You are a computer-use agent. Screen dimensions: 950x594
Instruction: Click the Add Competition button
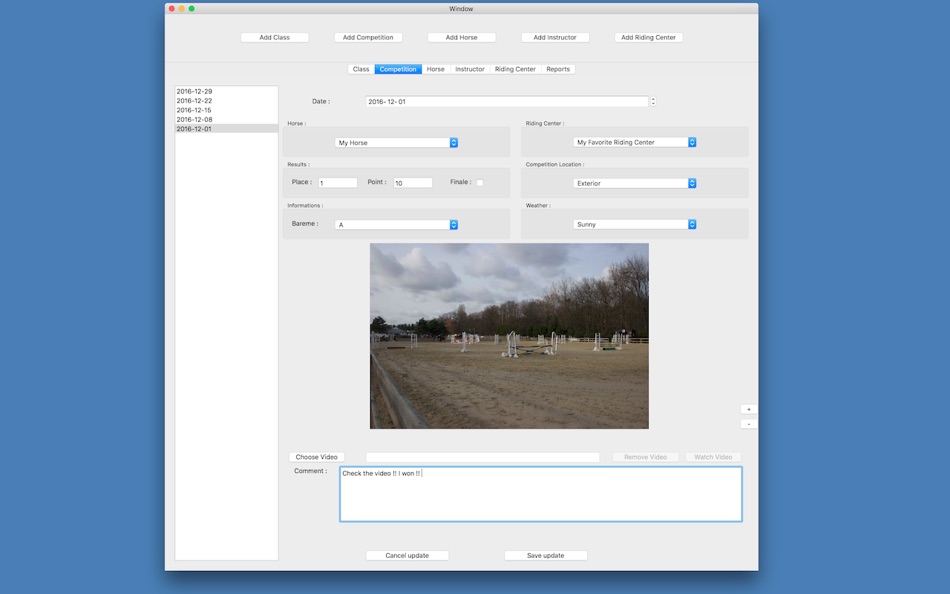368,38
